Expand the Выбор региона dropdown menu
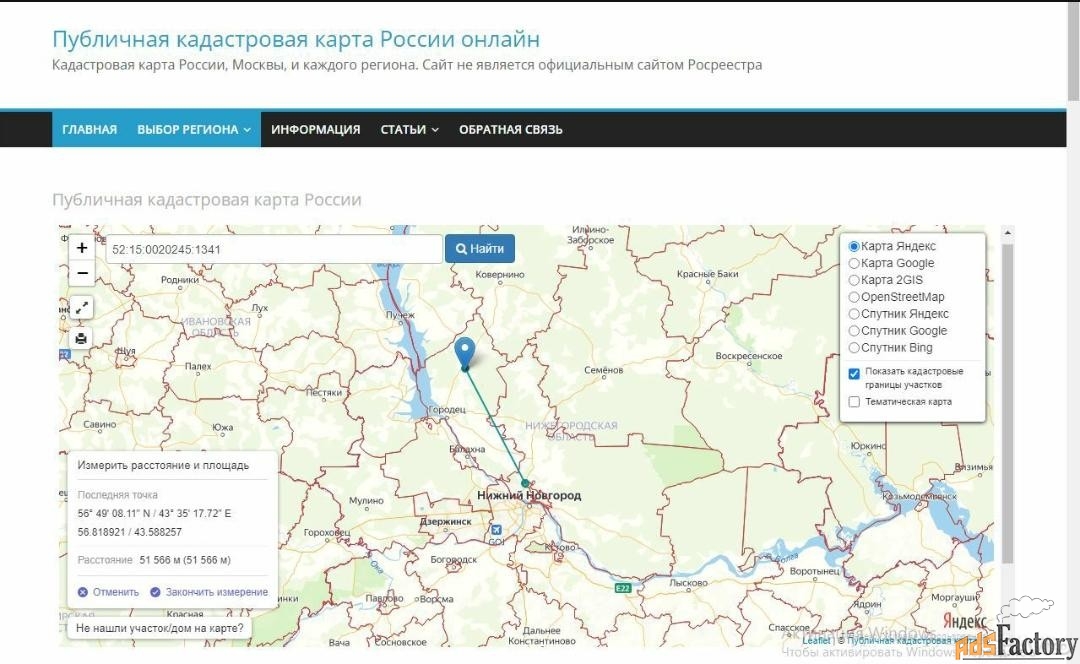 click(x=194, y=129)
